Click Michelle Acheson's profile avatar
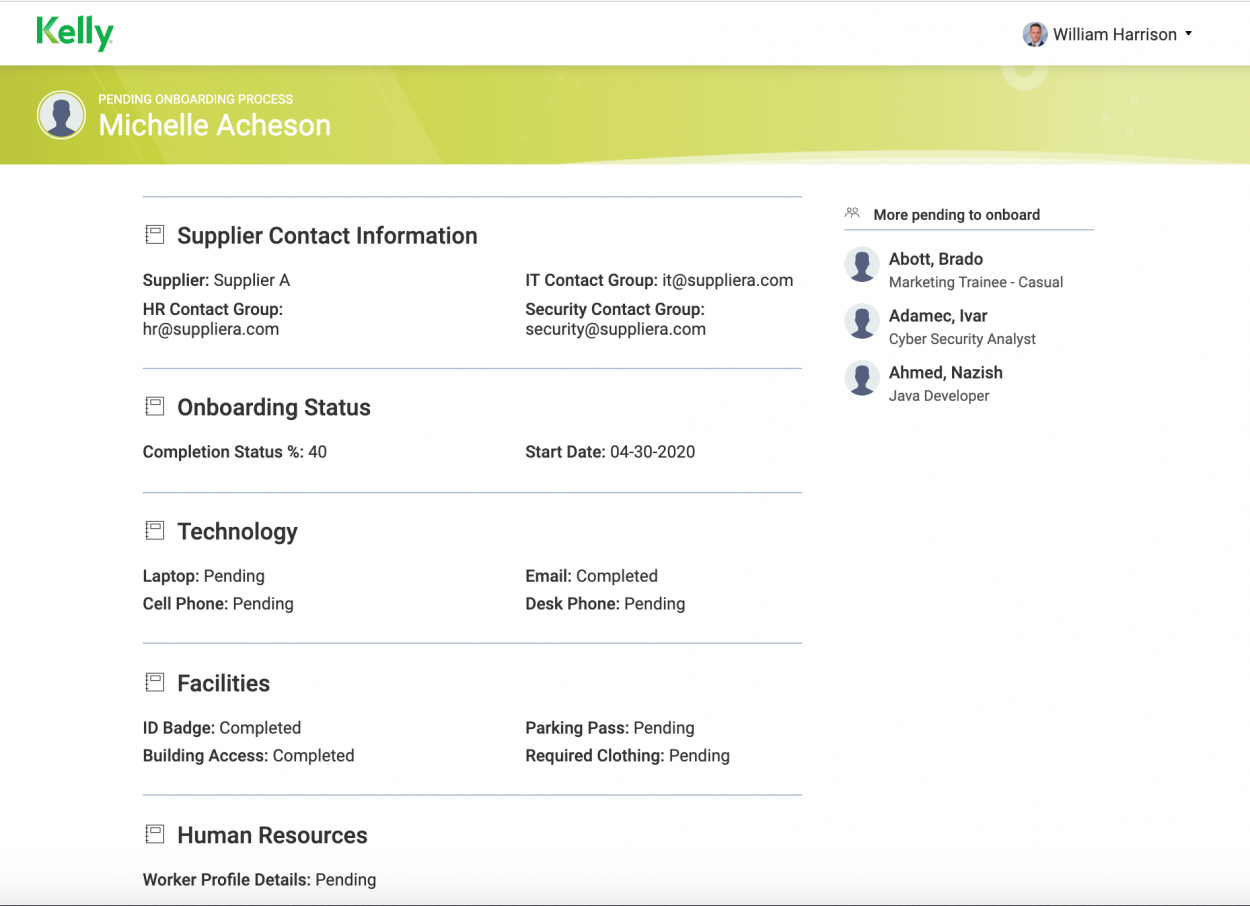Image resolution: width=1250 pixels, height=906 pixels. coord(60,114)
